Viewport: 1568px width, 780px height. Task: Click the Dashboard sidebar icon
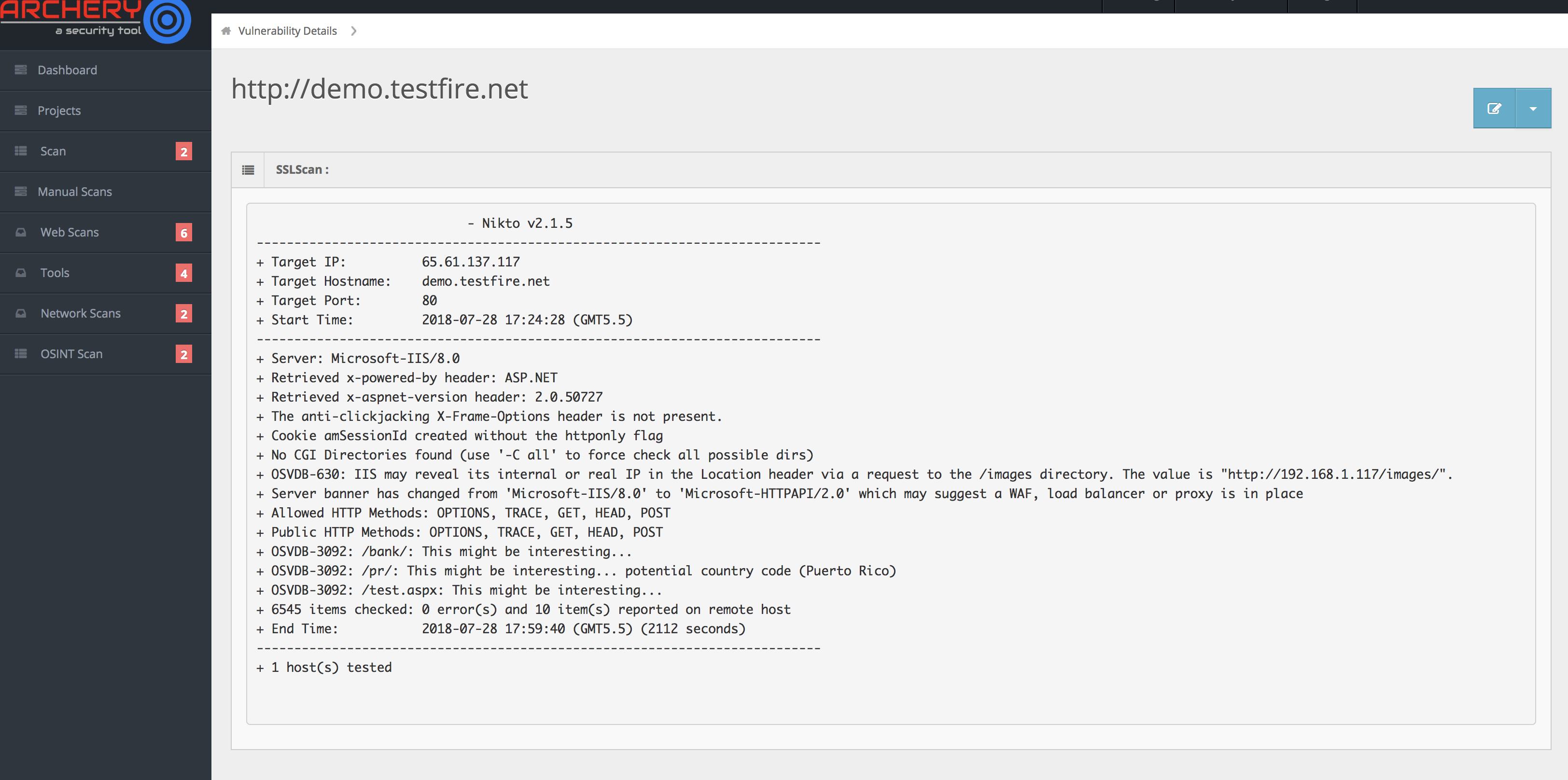[21, 70]
